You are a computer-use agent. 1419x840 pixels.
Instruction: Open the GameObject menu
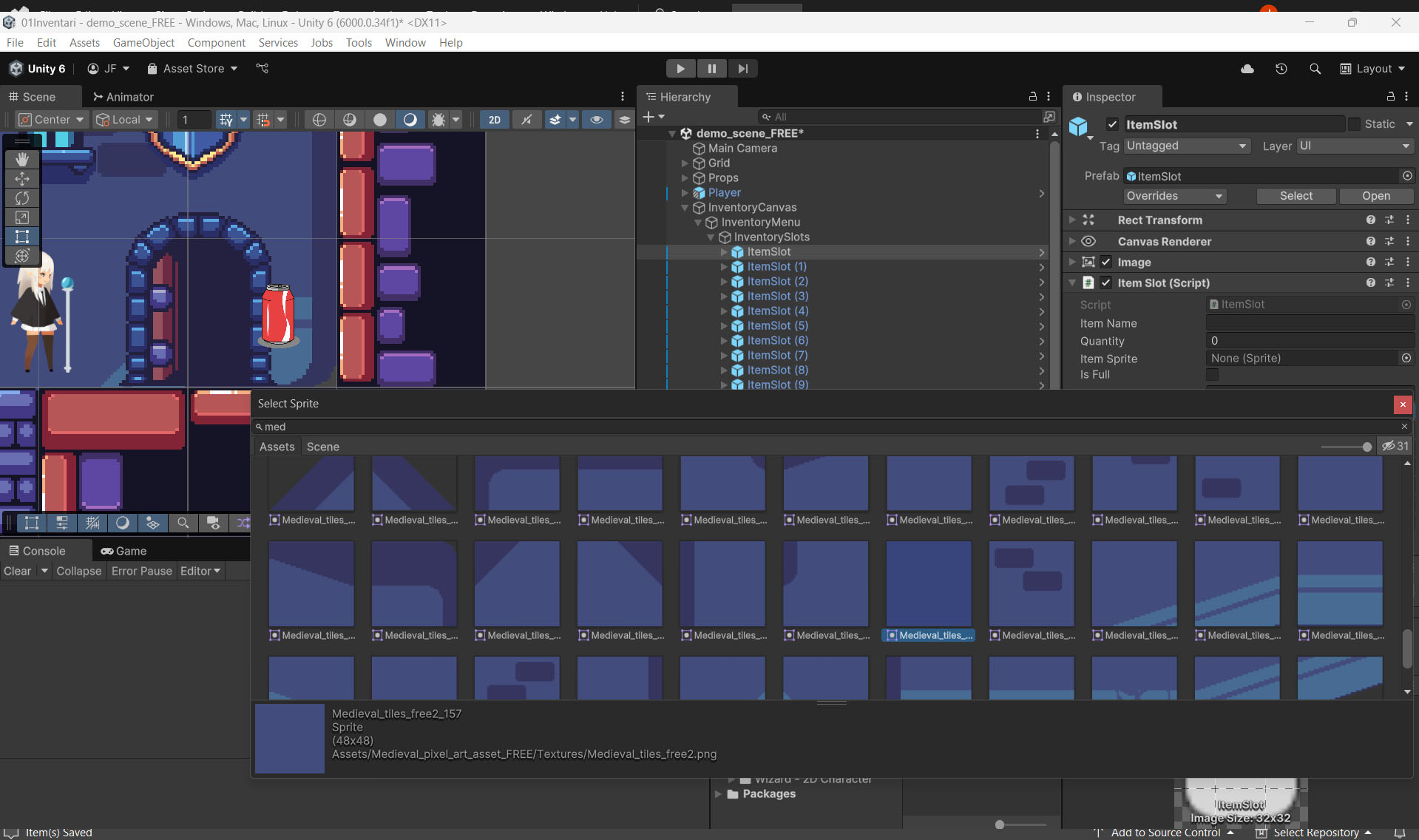[143, 43]
